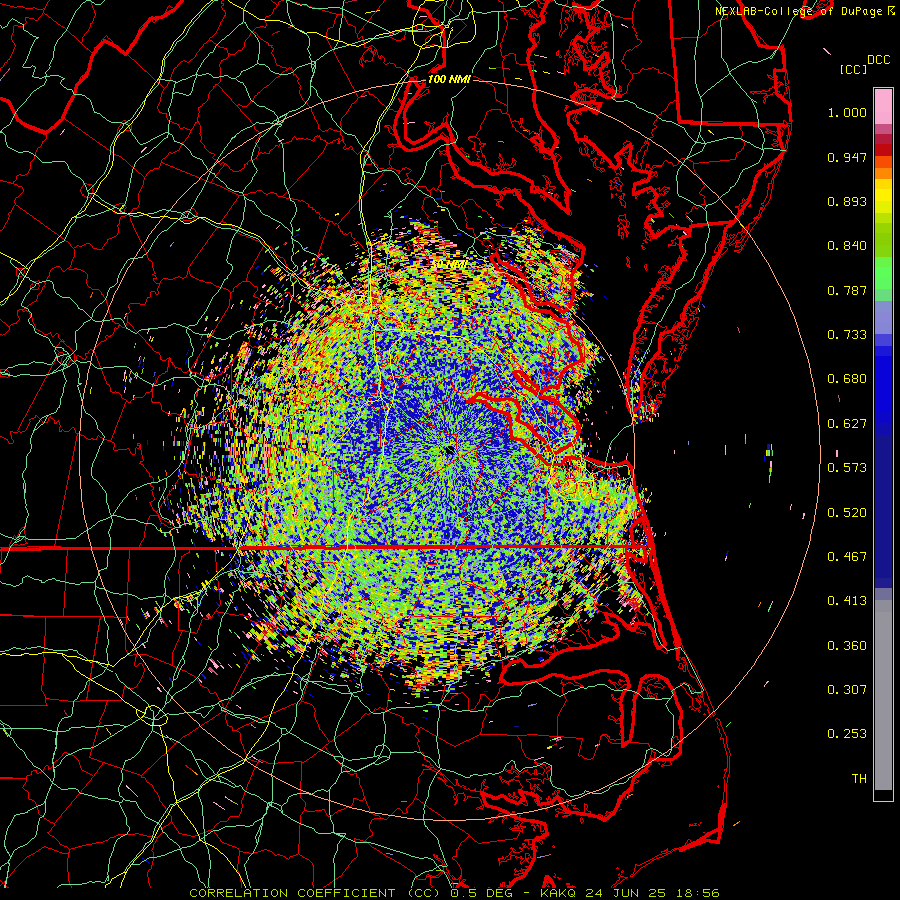The image size is (900, 900).
Task: Select the 1.000 value on the legend
Action: [x=847, y=112]
